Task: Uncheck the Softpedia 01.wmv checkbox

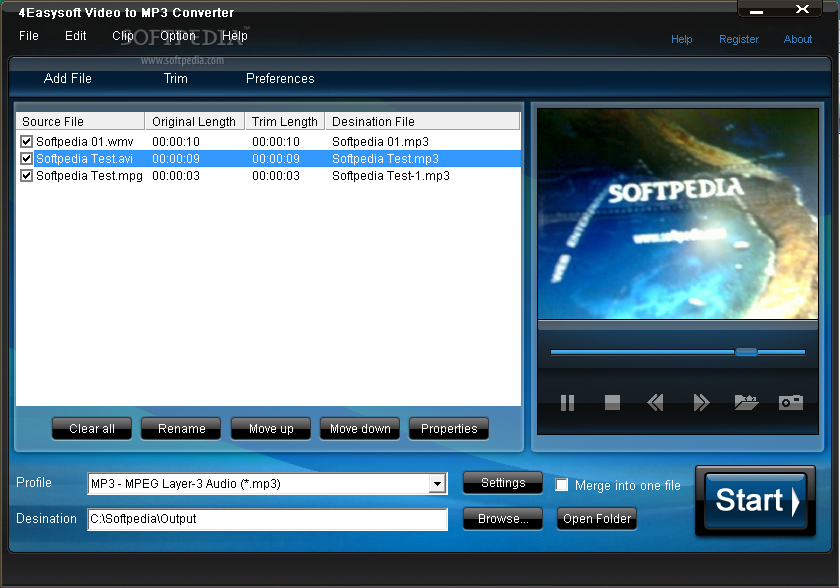Action: pyautogui.click(x=26, y=141)
